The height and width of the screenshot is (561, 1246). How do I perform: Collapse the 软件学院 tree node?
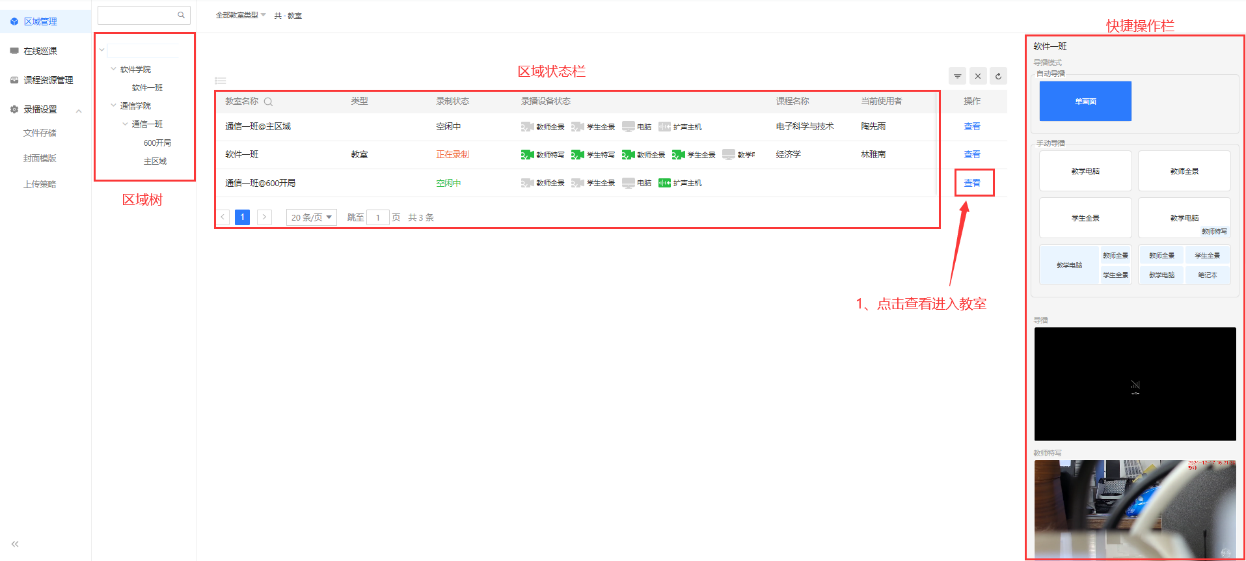(113, 70)
